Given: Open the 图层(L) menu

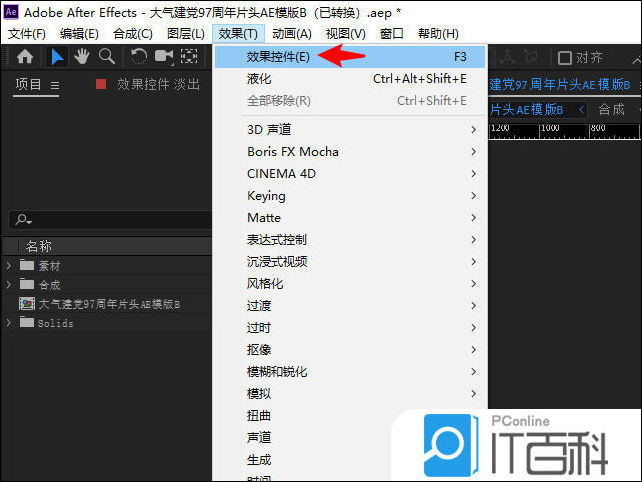Looking at the screenshot, I should tap(185, 34).
